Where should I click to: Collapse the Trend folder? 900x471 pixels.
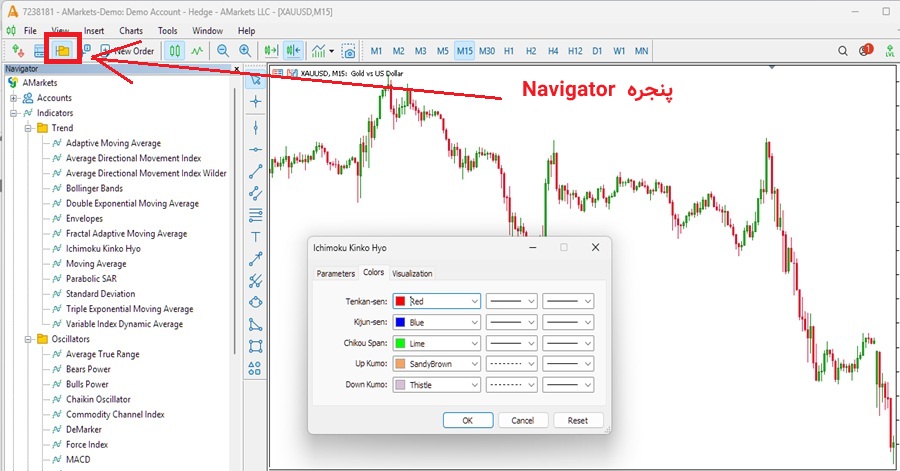point(28,128)
